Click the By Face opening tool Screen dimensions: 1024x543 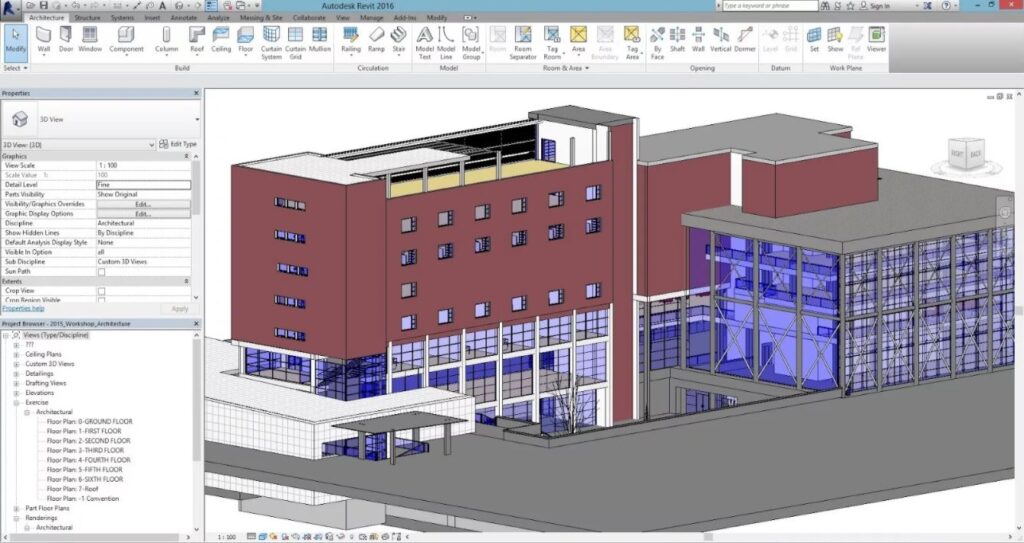pyautogui.click(x=658, y=43)
